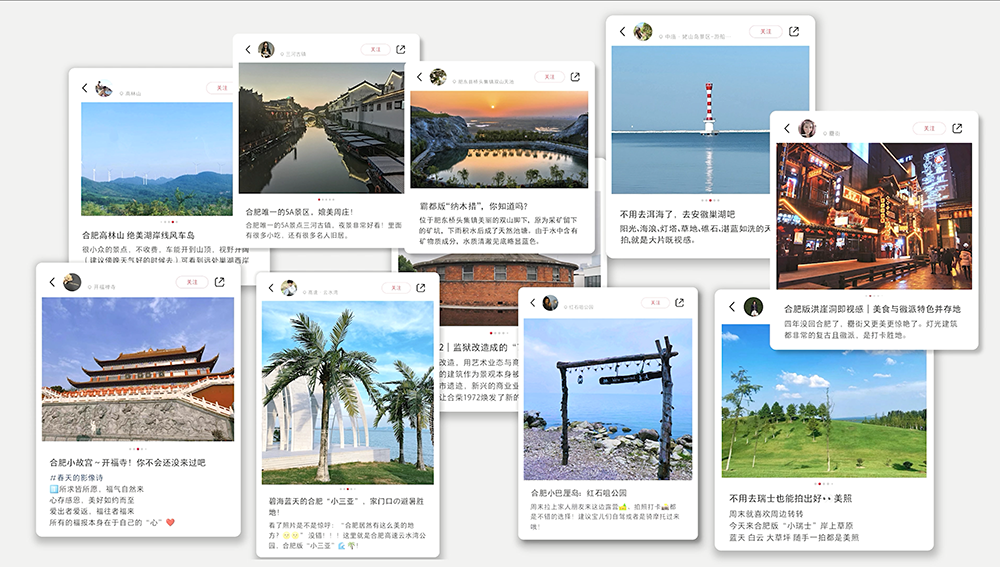1000x567 pixels.
Task: Open the wooden gate lakeshore photo
Action: pos(608,399)
